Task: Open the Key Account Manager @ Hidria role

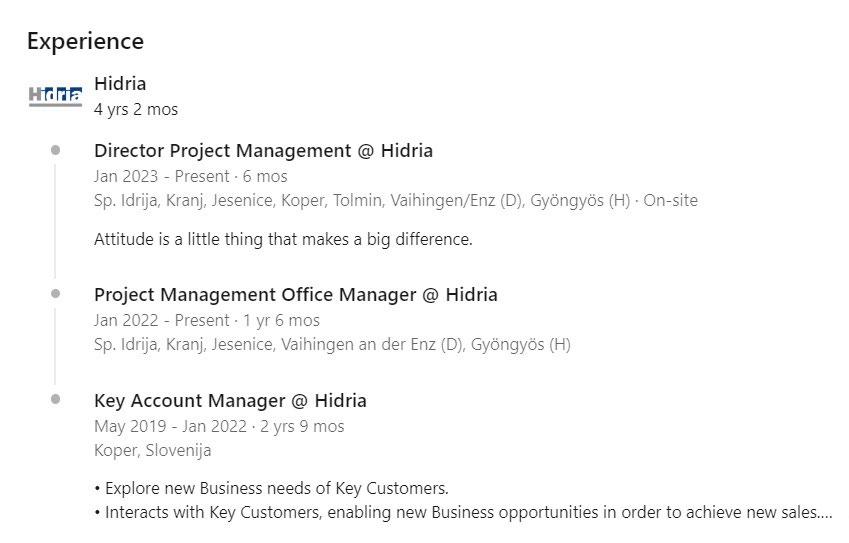Action: tap(230, 401)
